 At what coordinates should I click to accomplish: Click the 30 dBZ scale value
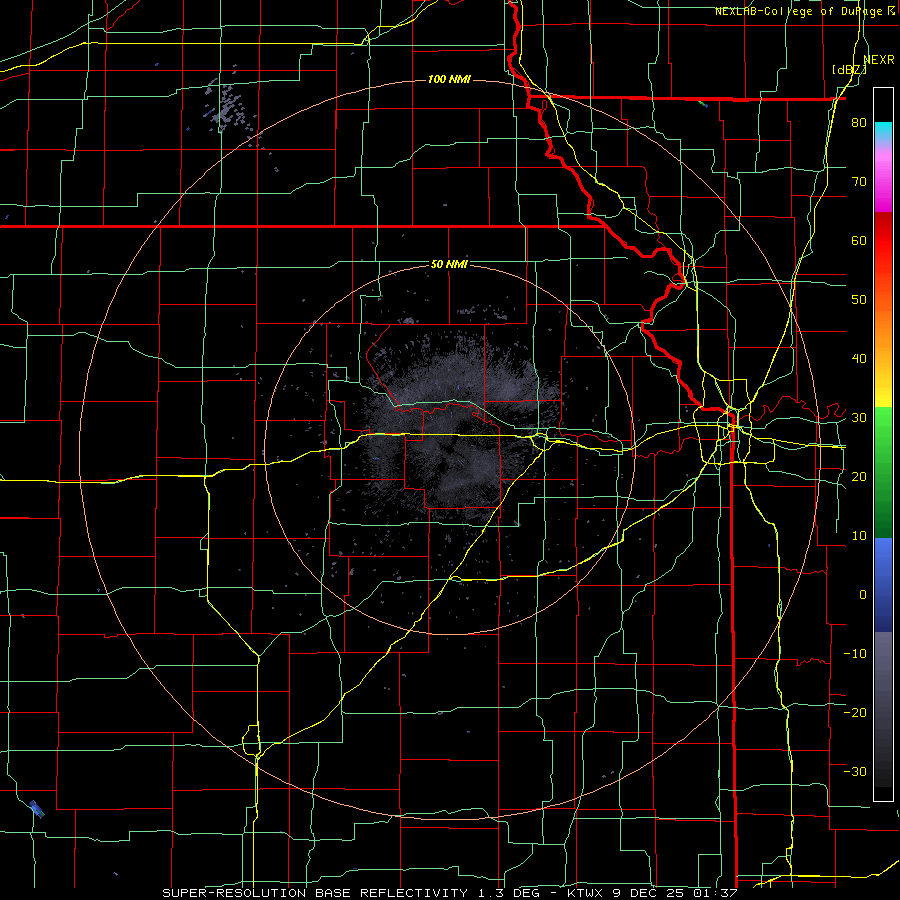pyautogui.click(x=859, y=418)
